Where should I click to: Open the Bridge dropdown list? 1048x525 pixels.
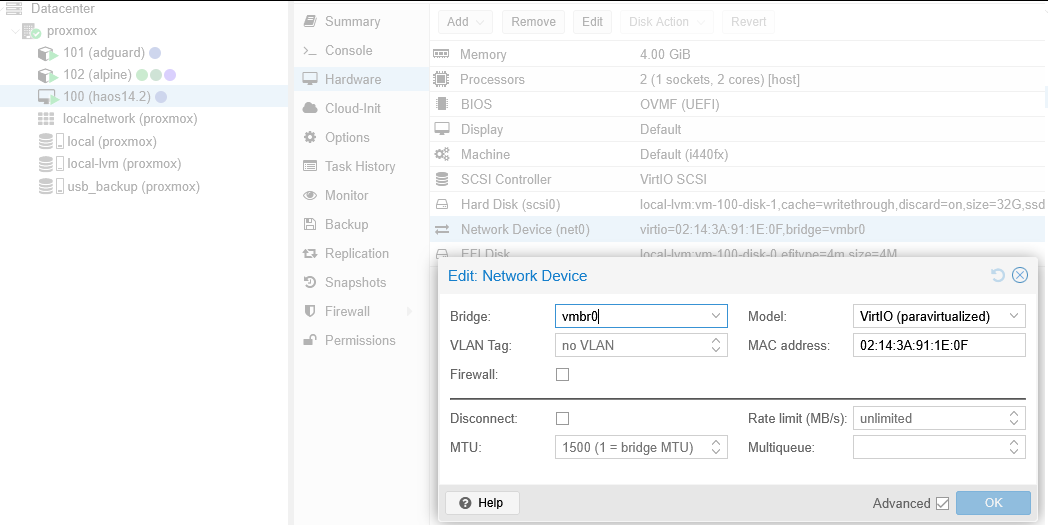716,316
